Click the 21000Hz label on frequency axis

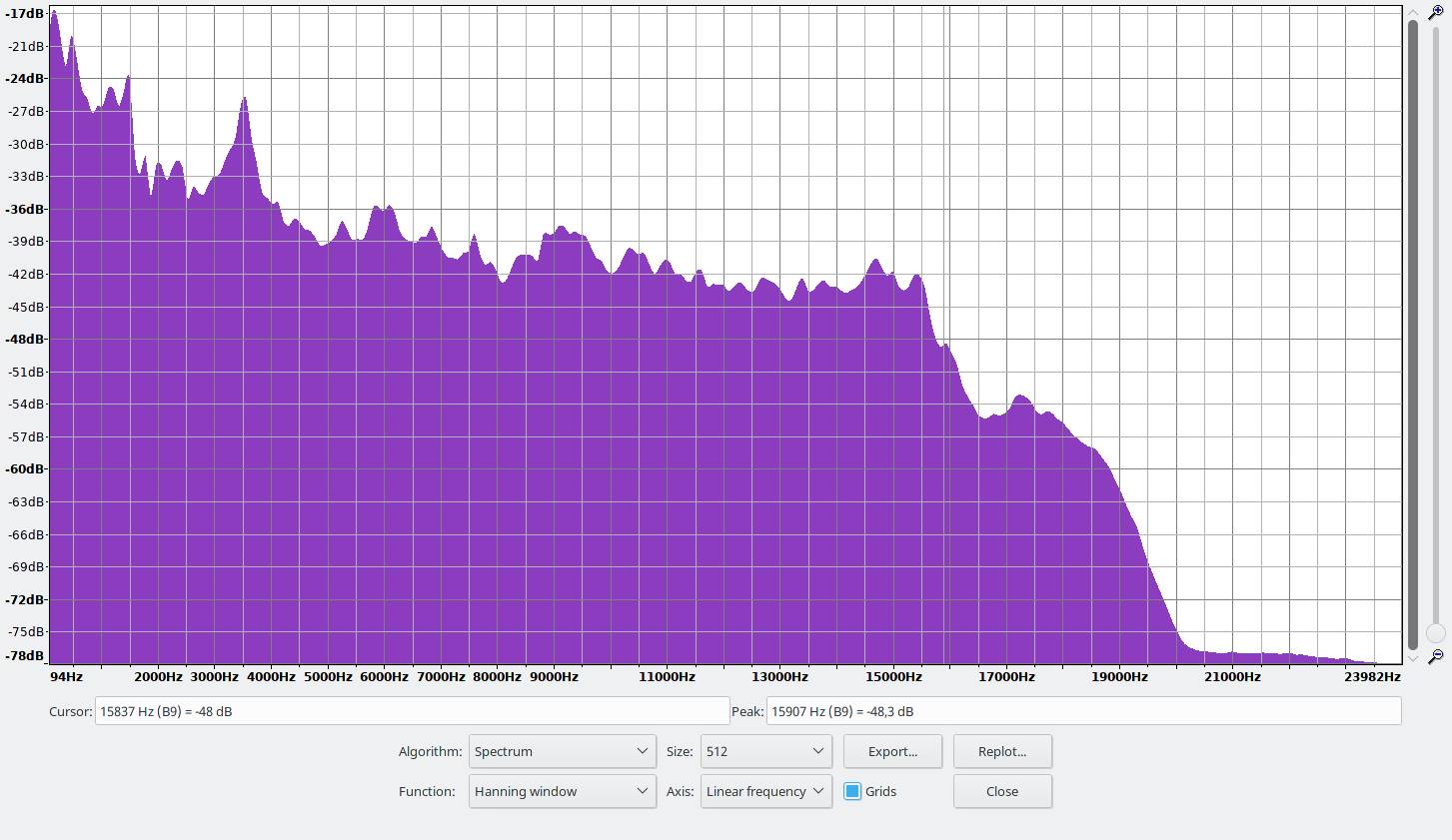[x=1232, y=676]
